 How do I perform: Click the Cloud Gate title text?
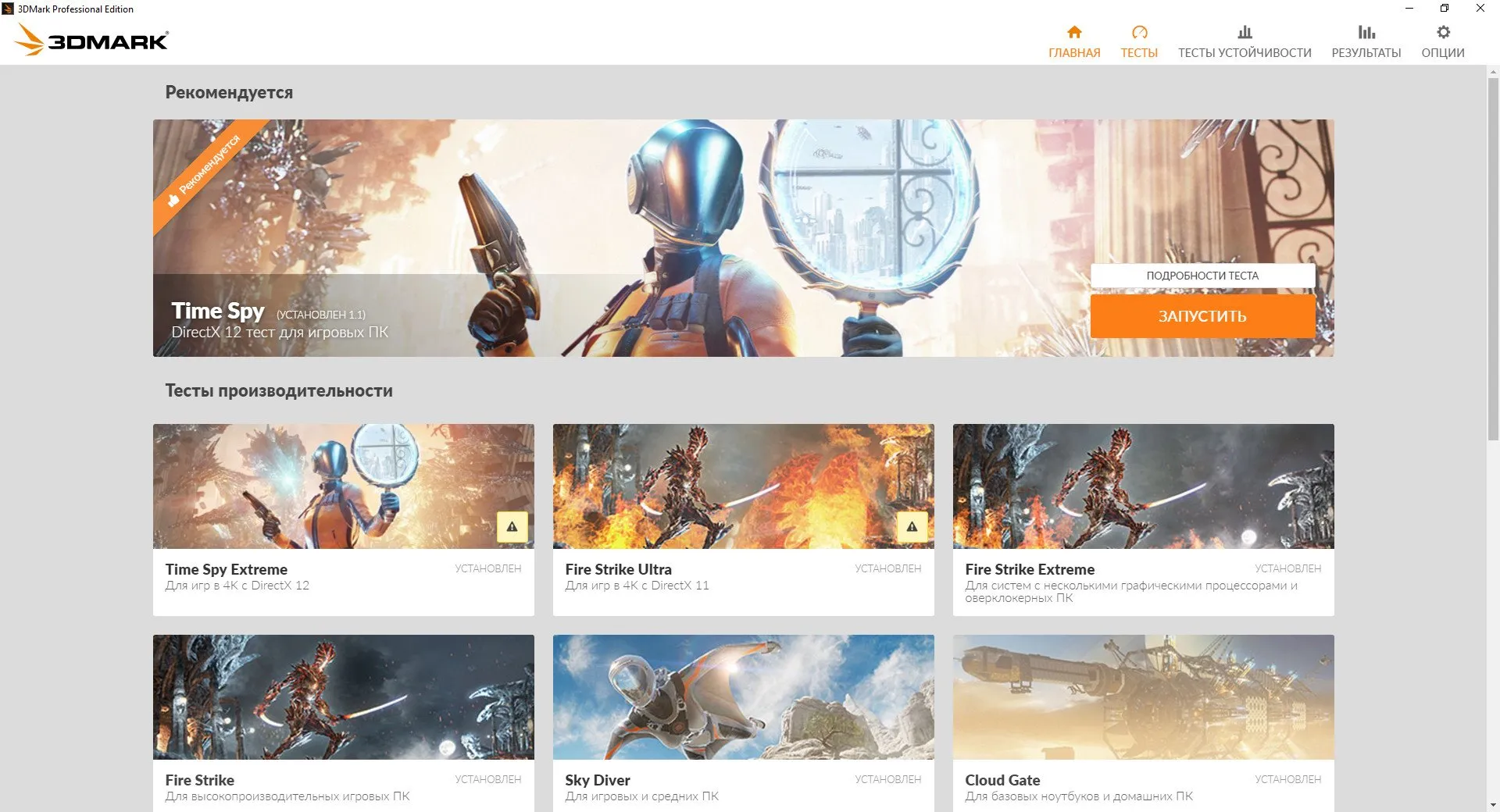(1002, 780)
